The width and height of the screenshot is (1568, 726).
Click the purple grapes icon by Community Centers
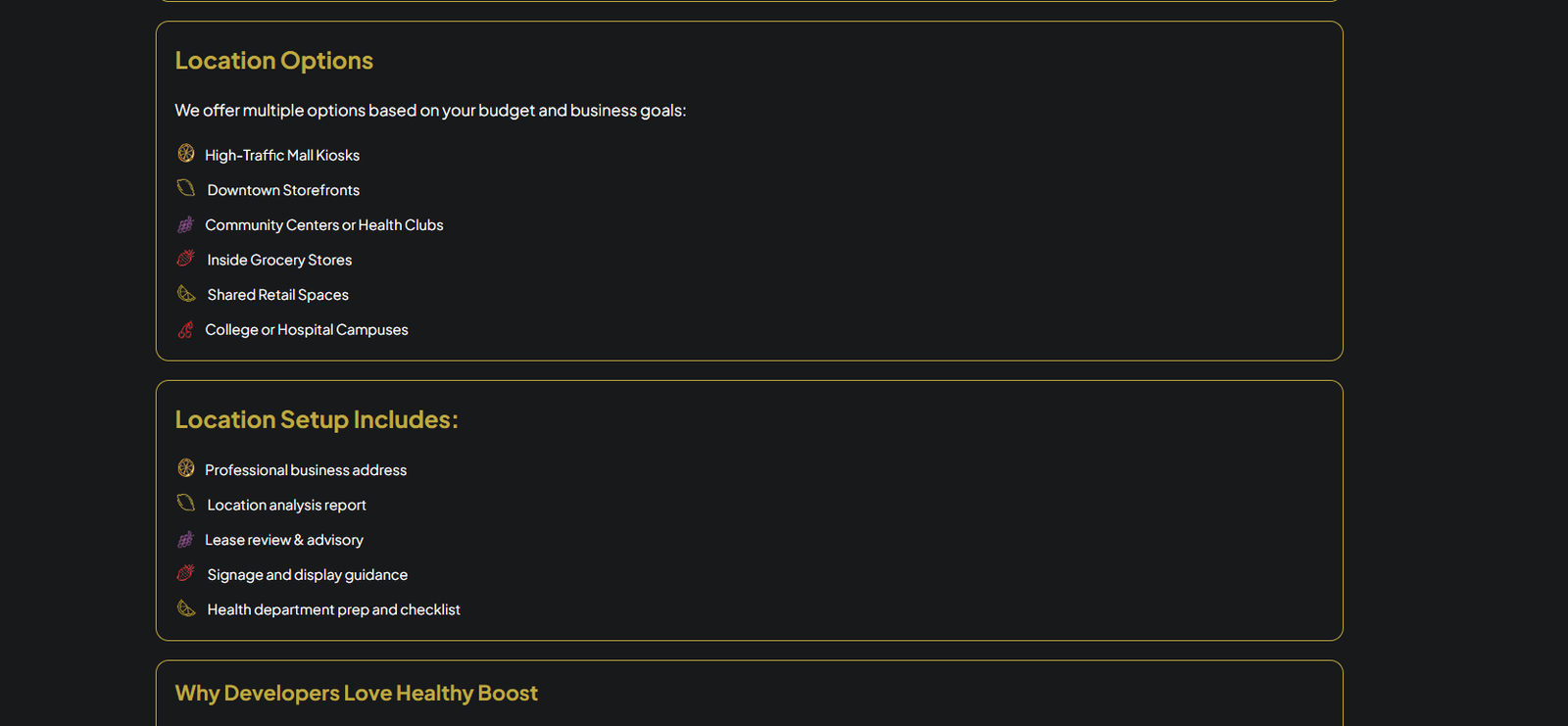click(186, 224)
